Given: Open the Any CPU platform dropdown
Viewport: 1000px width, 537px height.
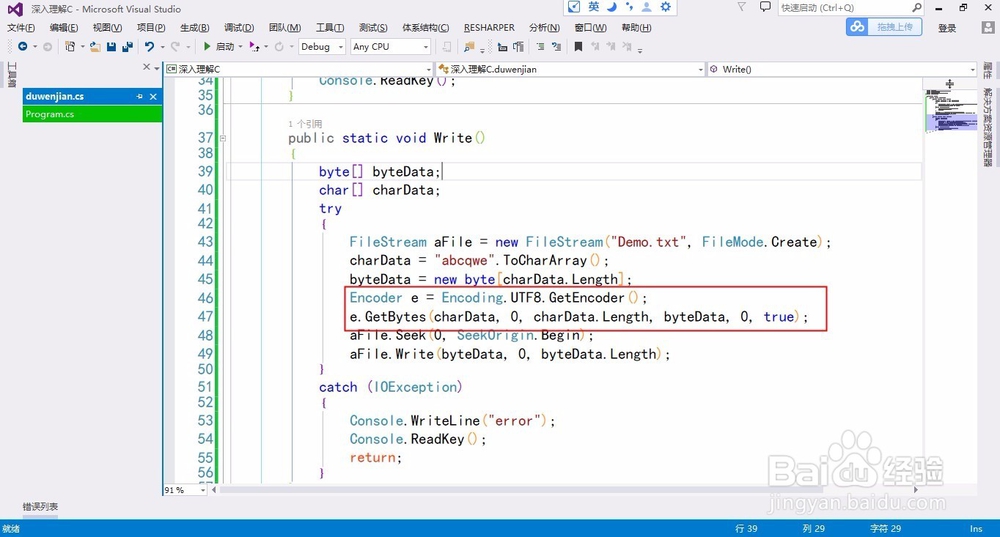Looking at the screenshot, I should 390,47.
